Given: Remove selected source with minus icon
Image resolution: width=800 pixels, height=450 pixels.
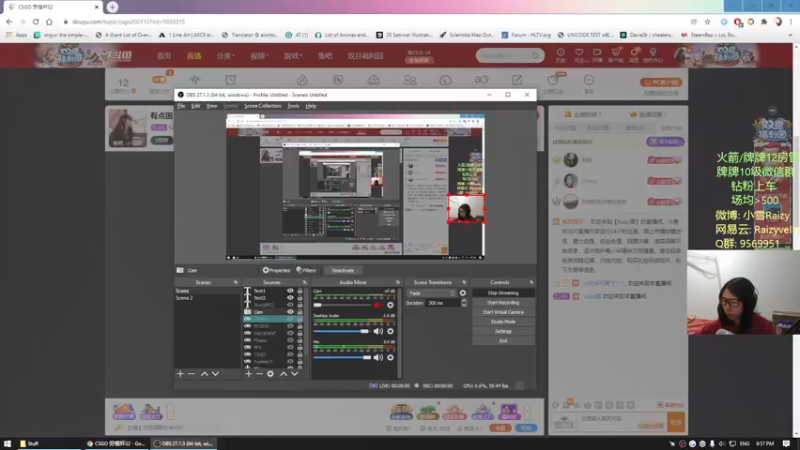Looking at the screenshot, I should tap(259, 374).
